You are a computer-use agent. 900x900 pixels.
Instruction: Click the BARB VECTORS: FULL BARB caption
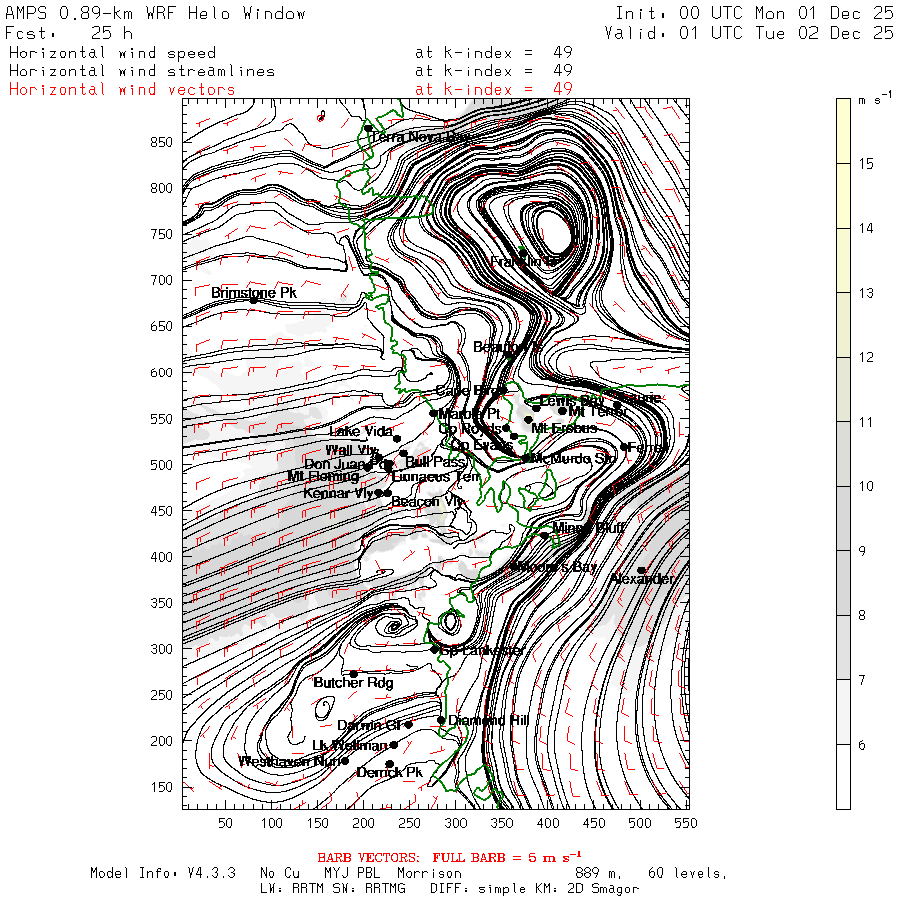click(449, 858)
